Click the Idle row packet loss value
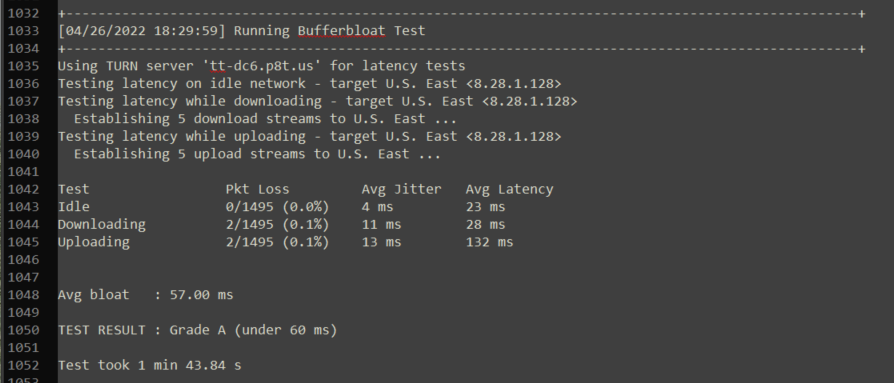 (x=278, y=207)
